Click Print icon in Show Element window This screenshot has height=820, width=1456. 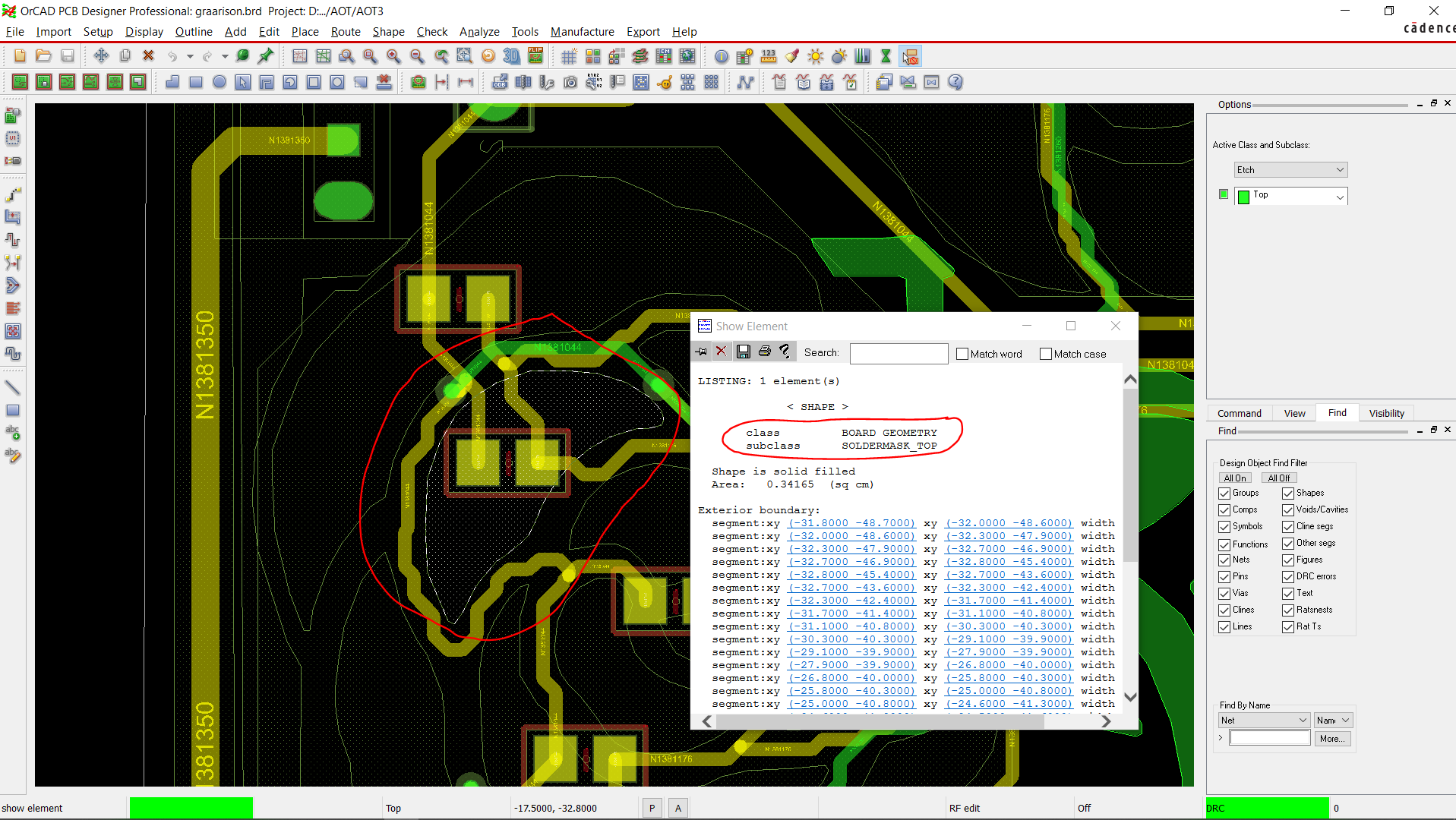(x=765, y=352)
